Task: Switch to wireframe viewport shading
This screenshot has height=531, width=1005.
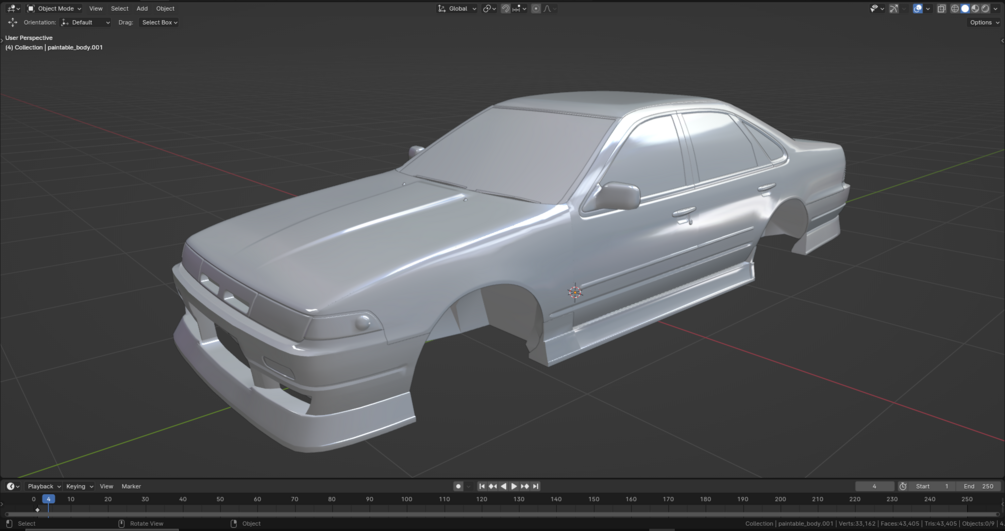Action: pos(954,8)
